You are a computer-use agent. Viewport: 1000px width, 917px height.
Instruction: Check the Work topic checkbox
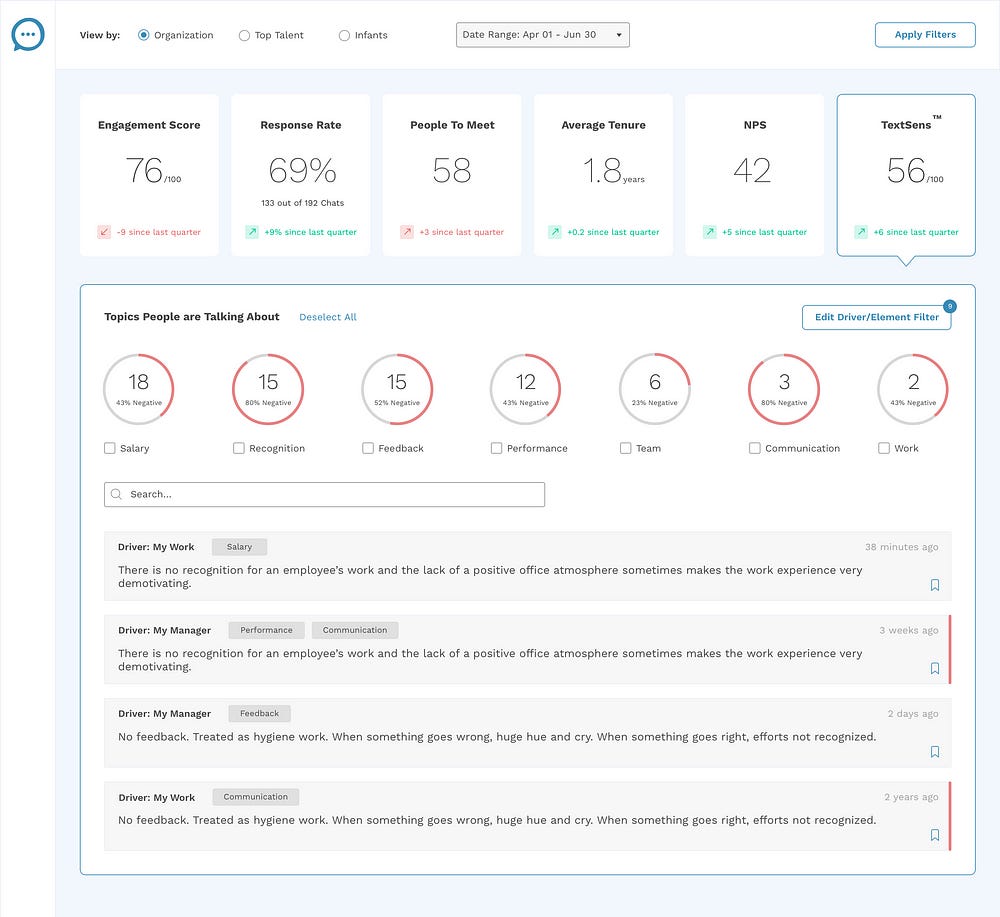(884, 448)
